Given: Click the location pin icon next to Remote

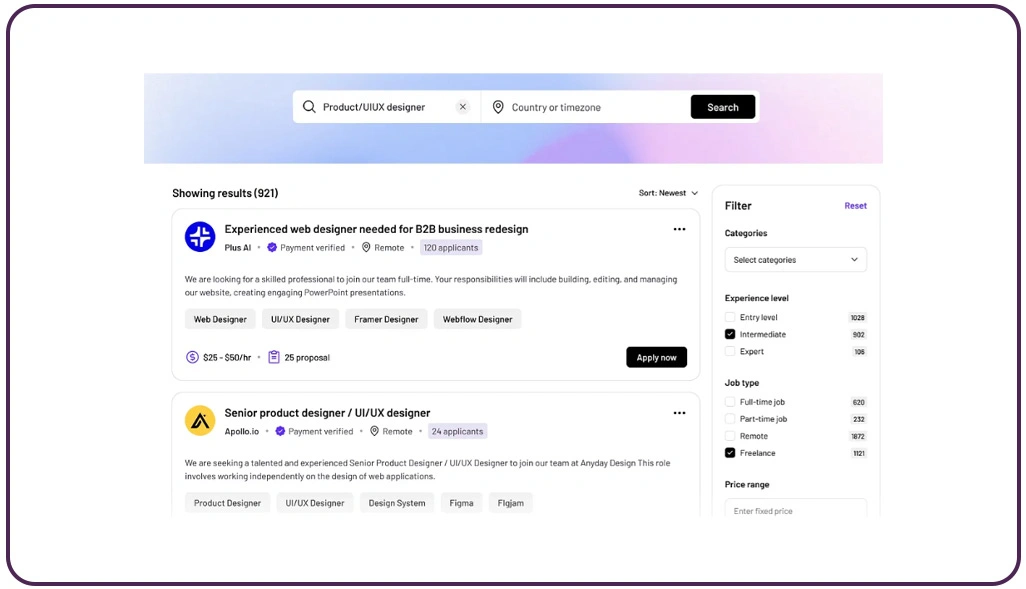Looking at the screenshot, I should [x=367, y=247].
